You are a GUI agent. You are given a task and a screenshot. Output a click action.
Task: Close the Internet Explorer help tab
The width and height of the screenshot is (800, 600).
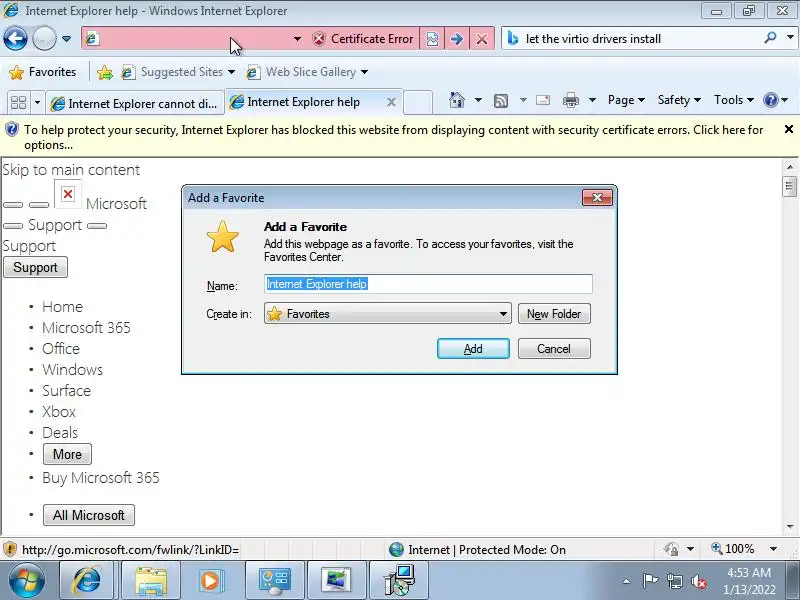[x=391, y=102]
